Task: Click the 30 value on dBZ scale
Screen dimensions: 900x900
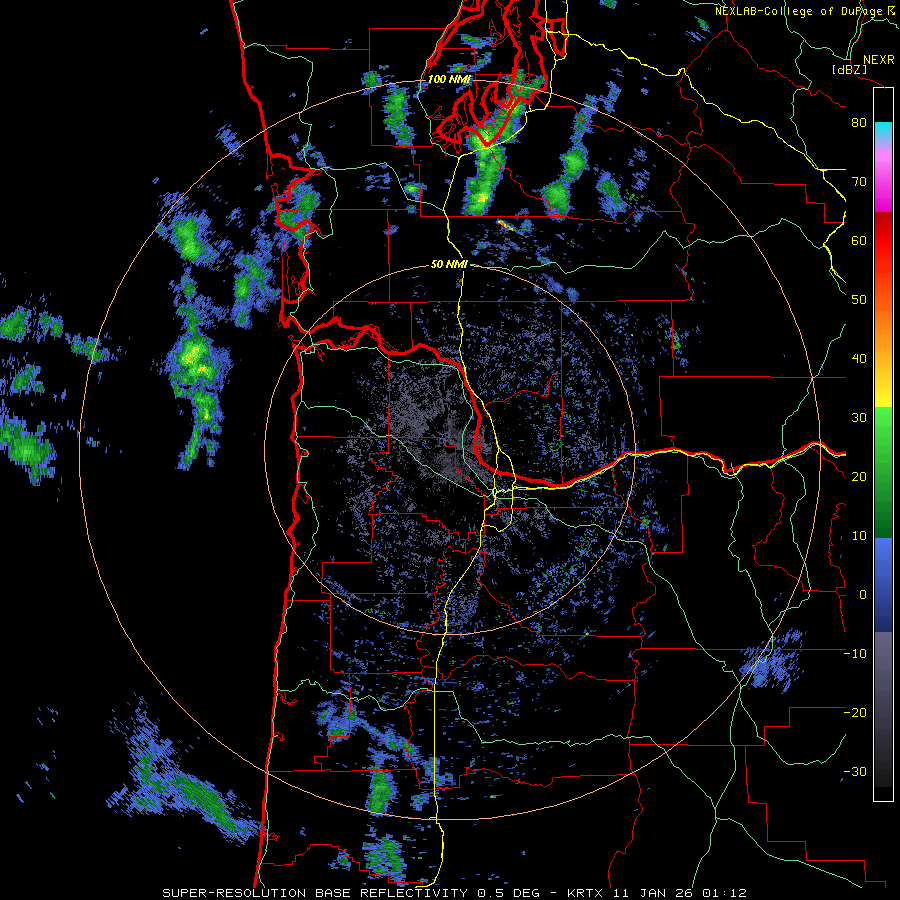Action: (x=859, y=418)
